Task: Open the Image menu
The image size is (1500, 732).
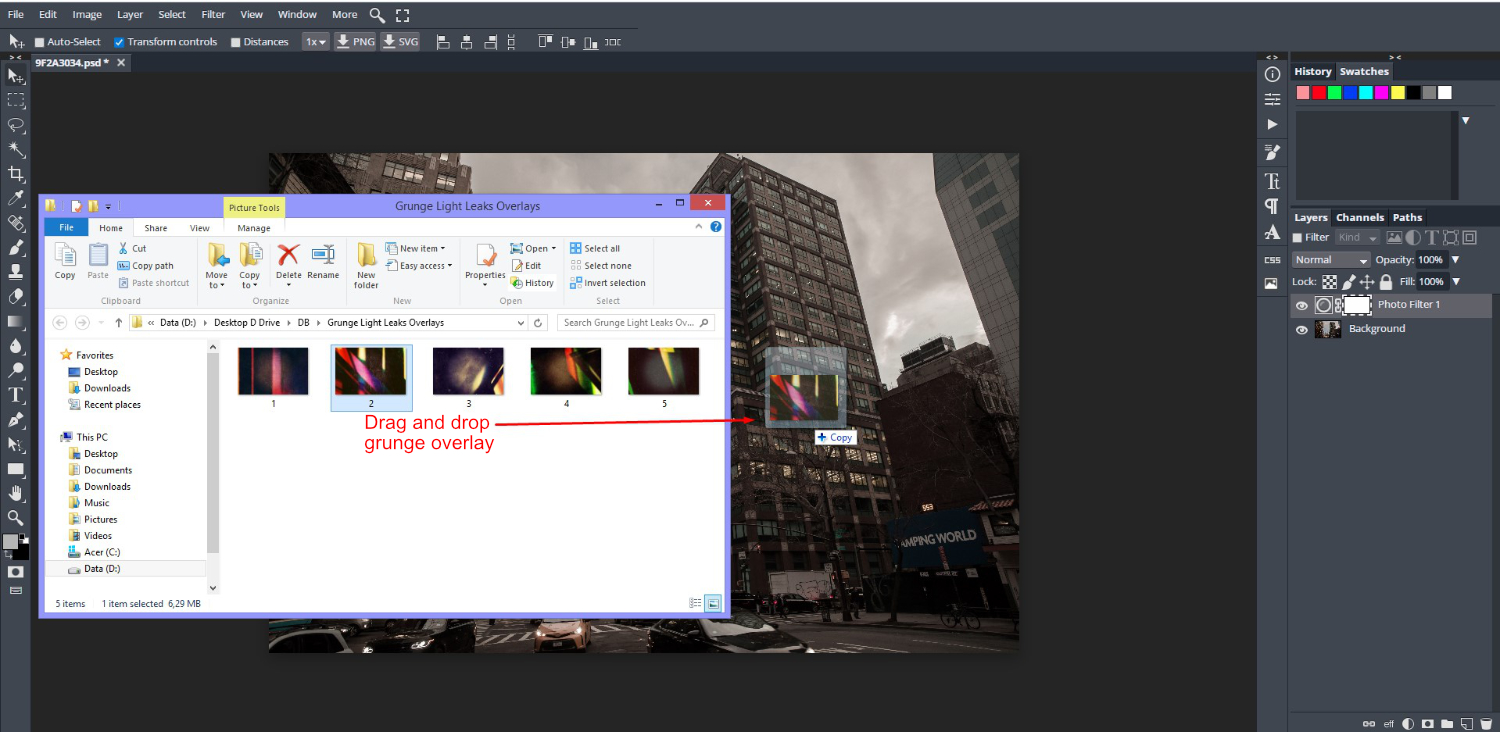Action: pyautogui.click(x=87, y=15)
